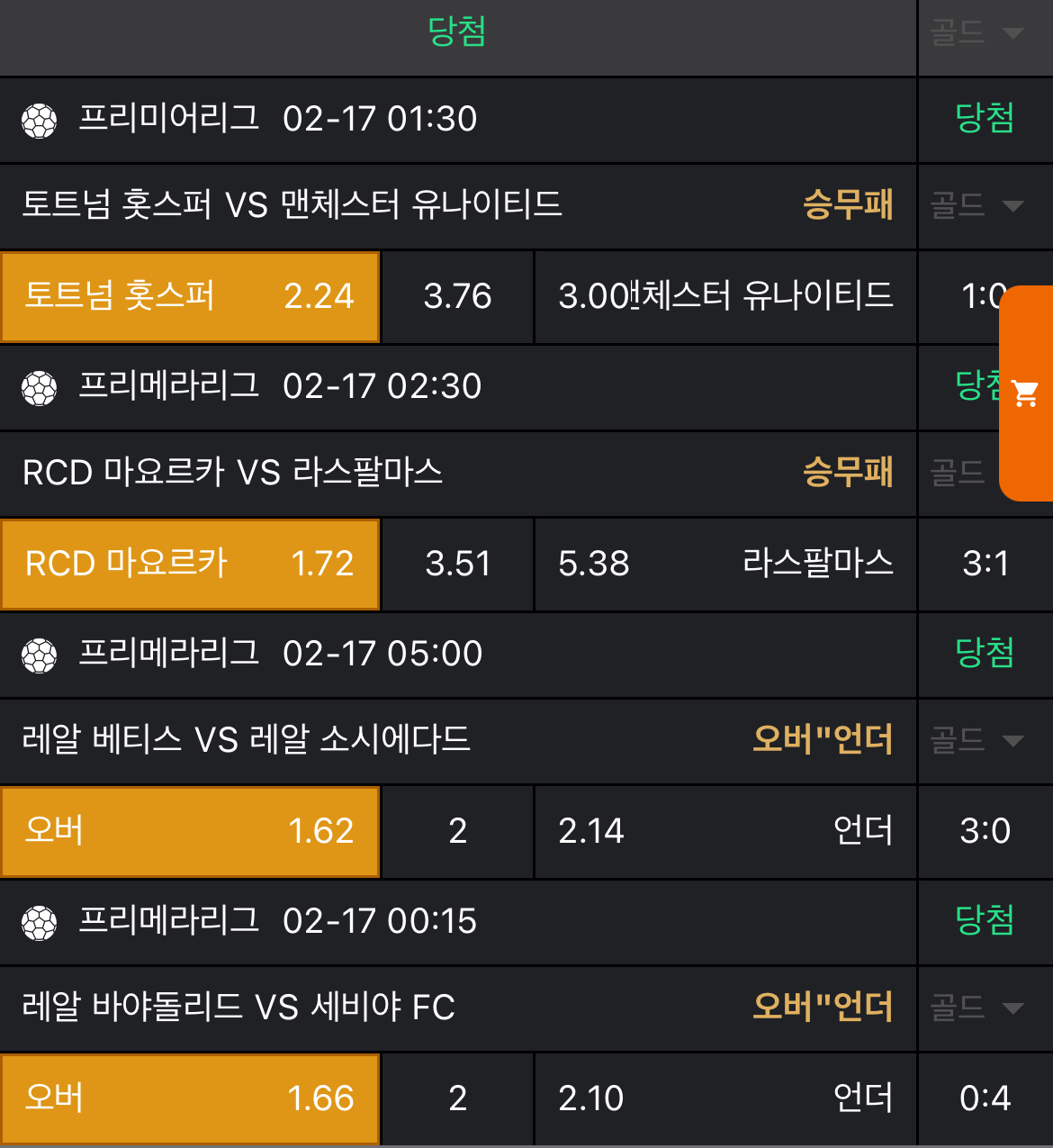This screenshot has width=1053, height=1148.
Task: Click 당첨 status for 프리미어리그 match
Action: tap(985, 118)
